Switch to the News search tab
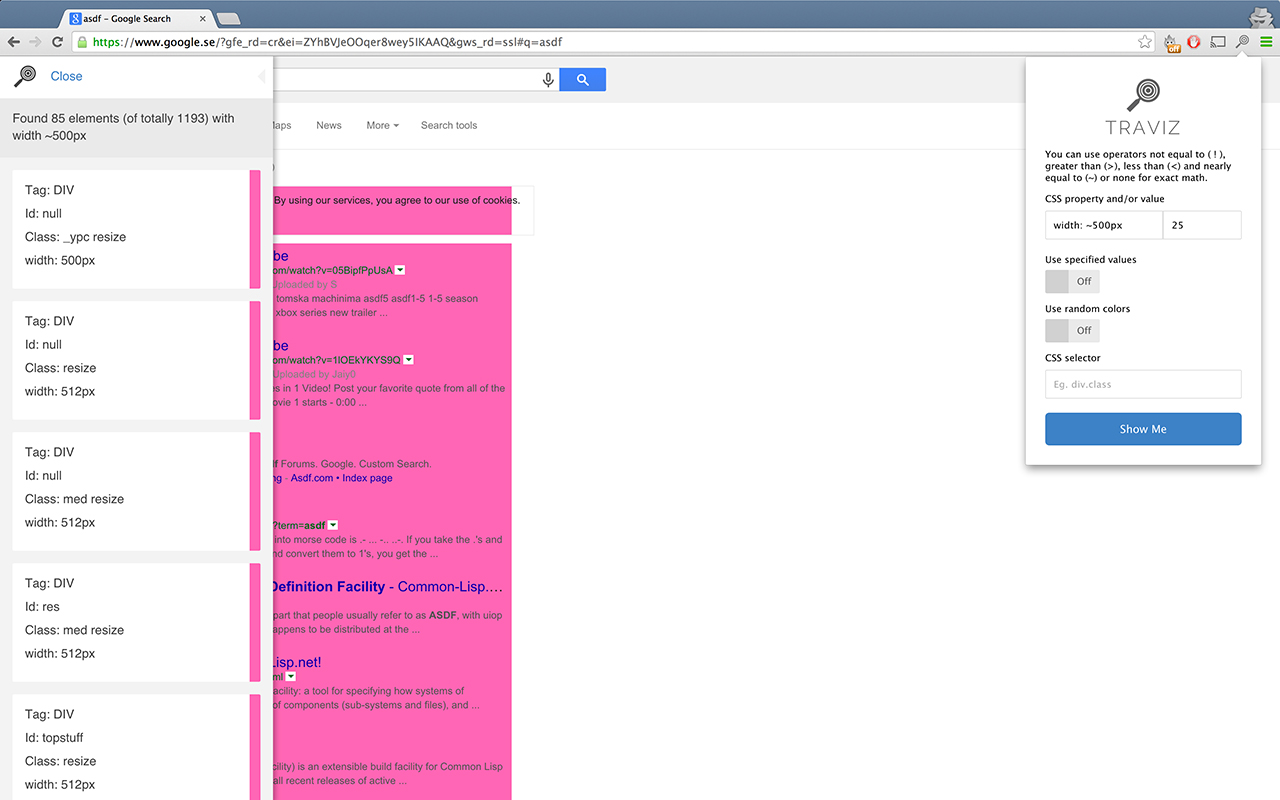The width and height of the screenshot is (1280, 800). click(x=328, y=125)
